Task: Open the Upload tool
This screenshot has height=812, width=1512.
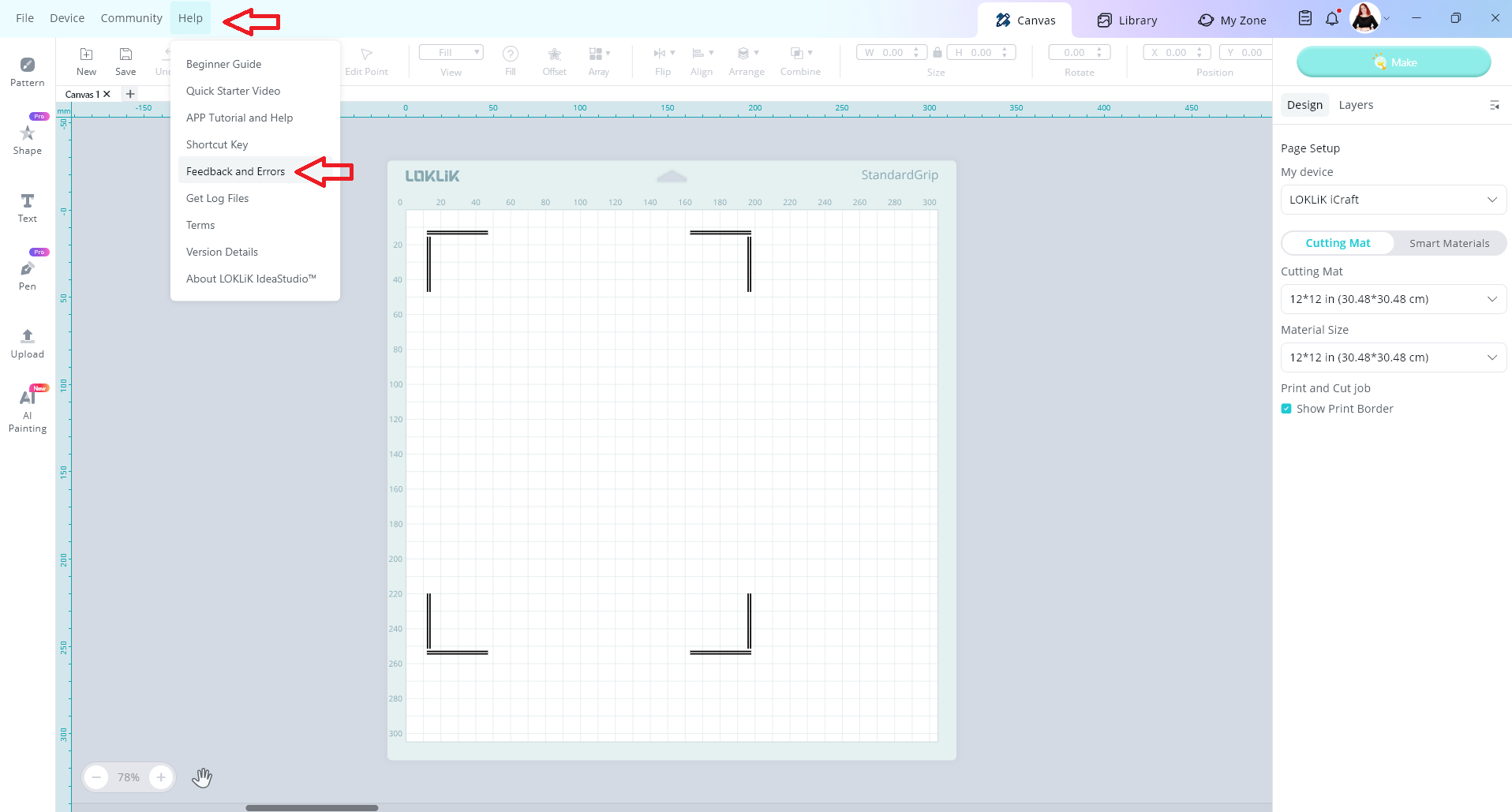Action: [x=27, y=342]
